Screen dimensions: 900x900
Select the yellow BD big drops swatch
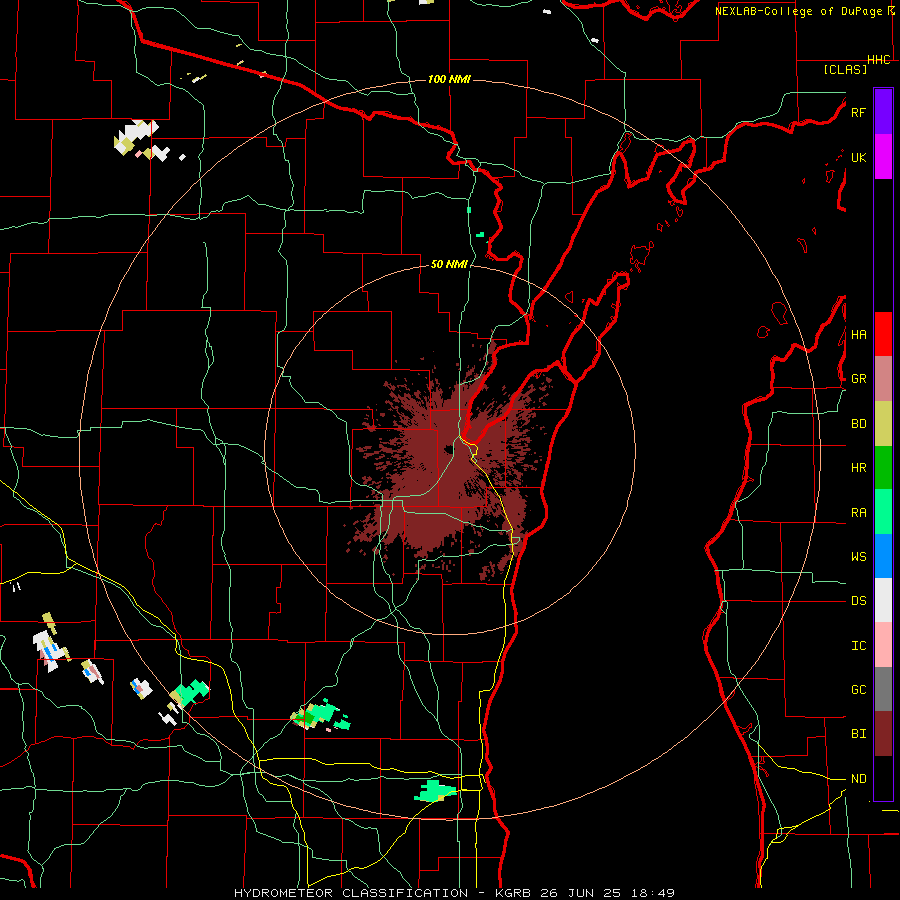(883, 424)
